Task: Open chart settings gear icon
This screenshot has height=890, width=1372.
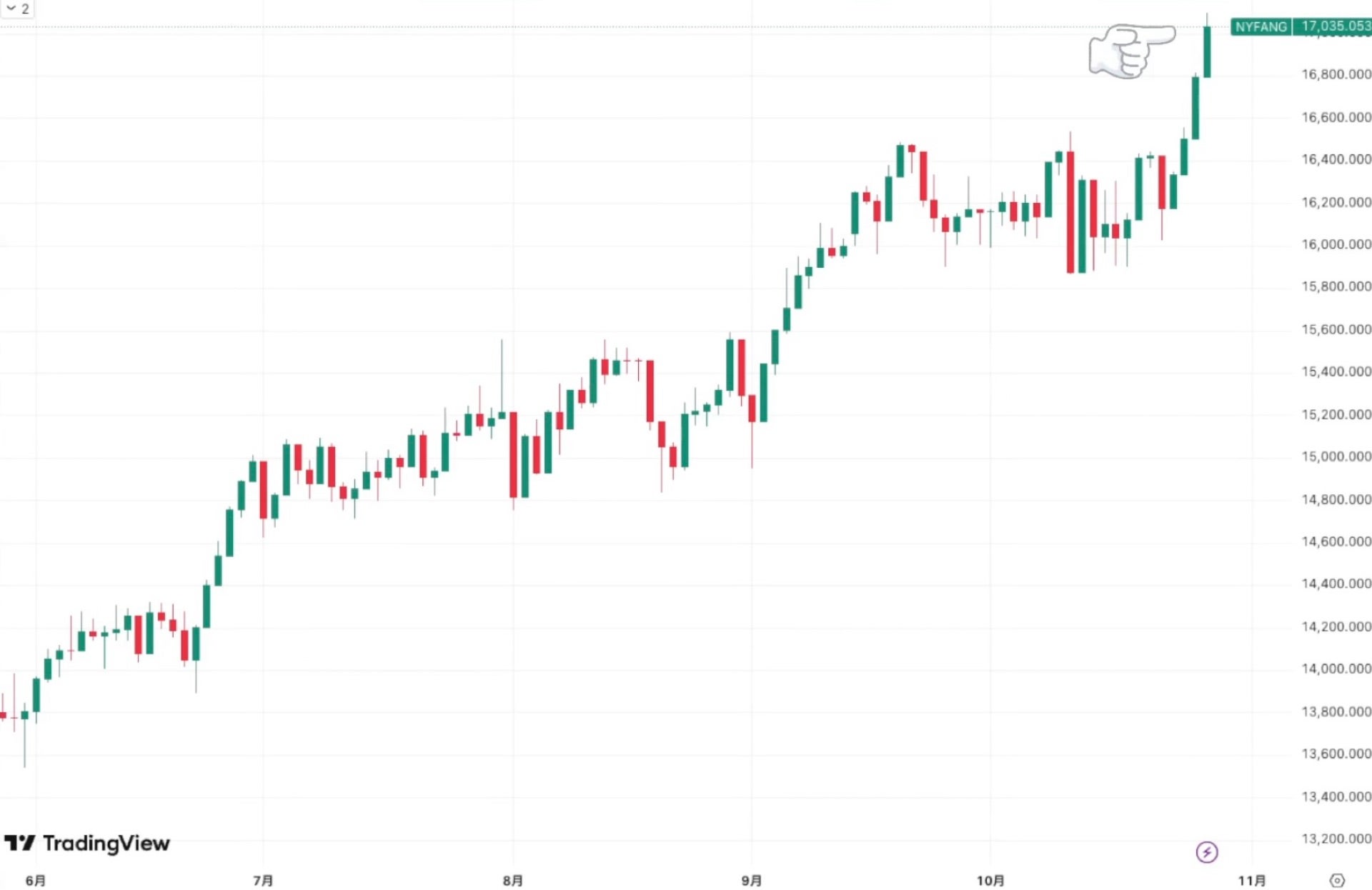Action: tap(1337, 880)
